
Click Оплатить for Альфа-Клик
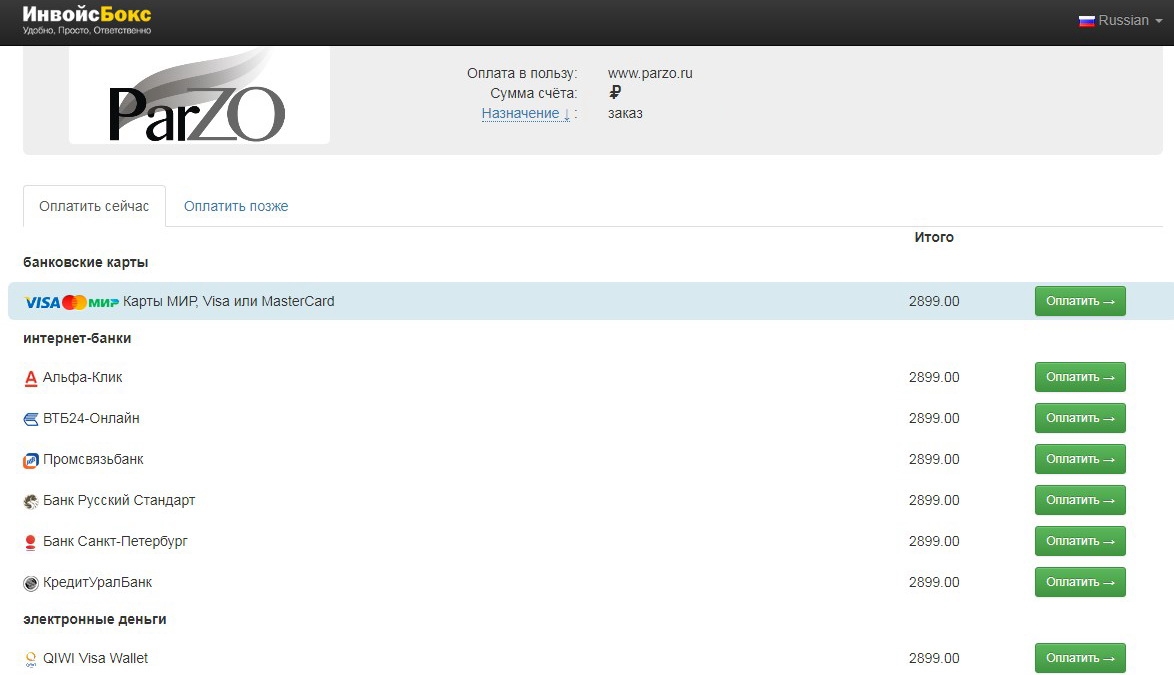[x=1080, y=377]
